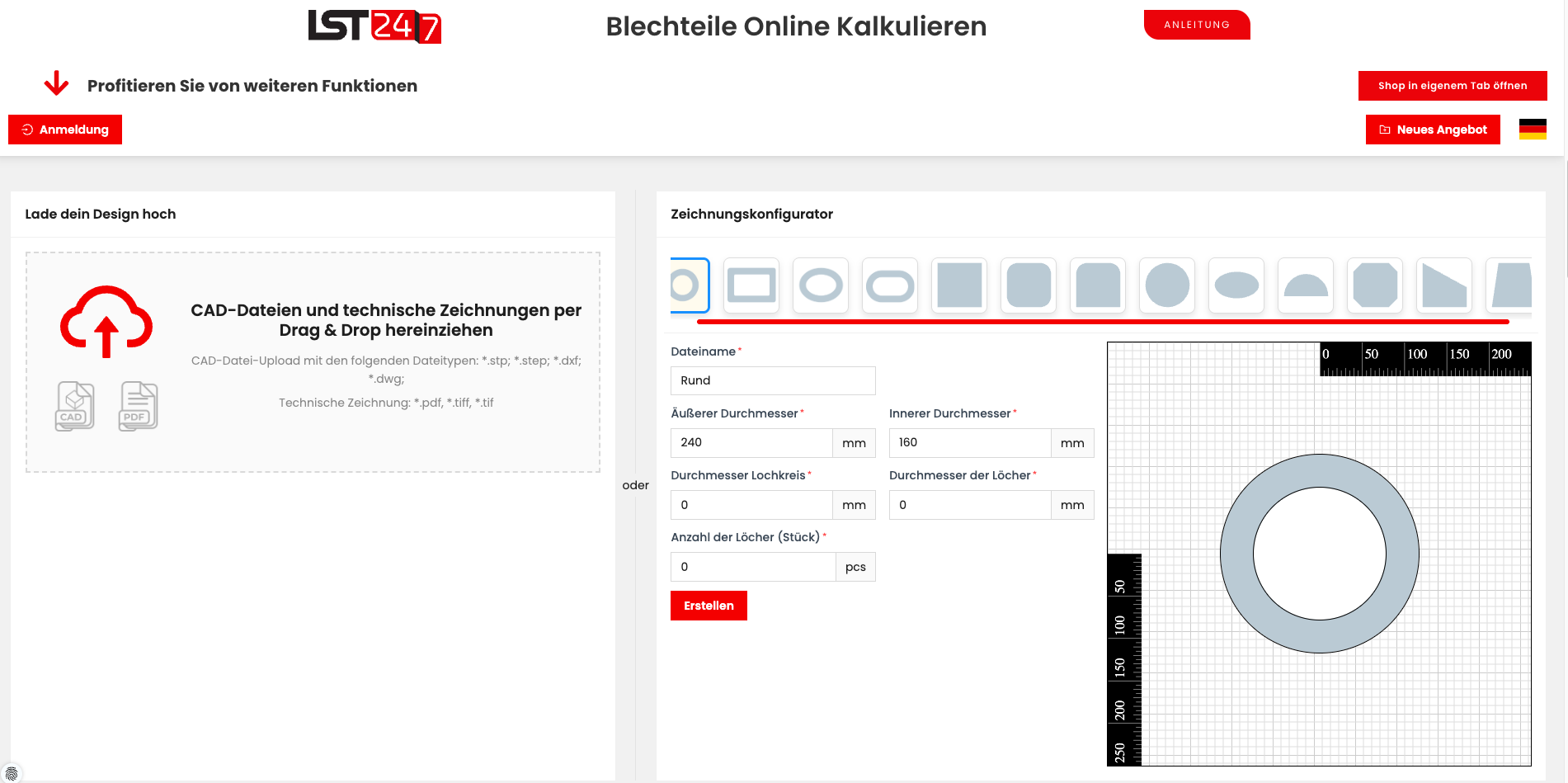The width and height of the screenshot is (1568, 783).
Task: Click the Anmeldung login button
Action: [65, 130]
